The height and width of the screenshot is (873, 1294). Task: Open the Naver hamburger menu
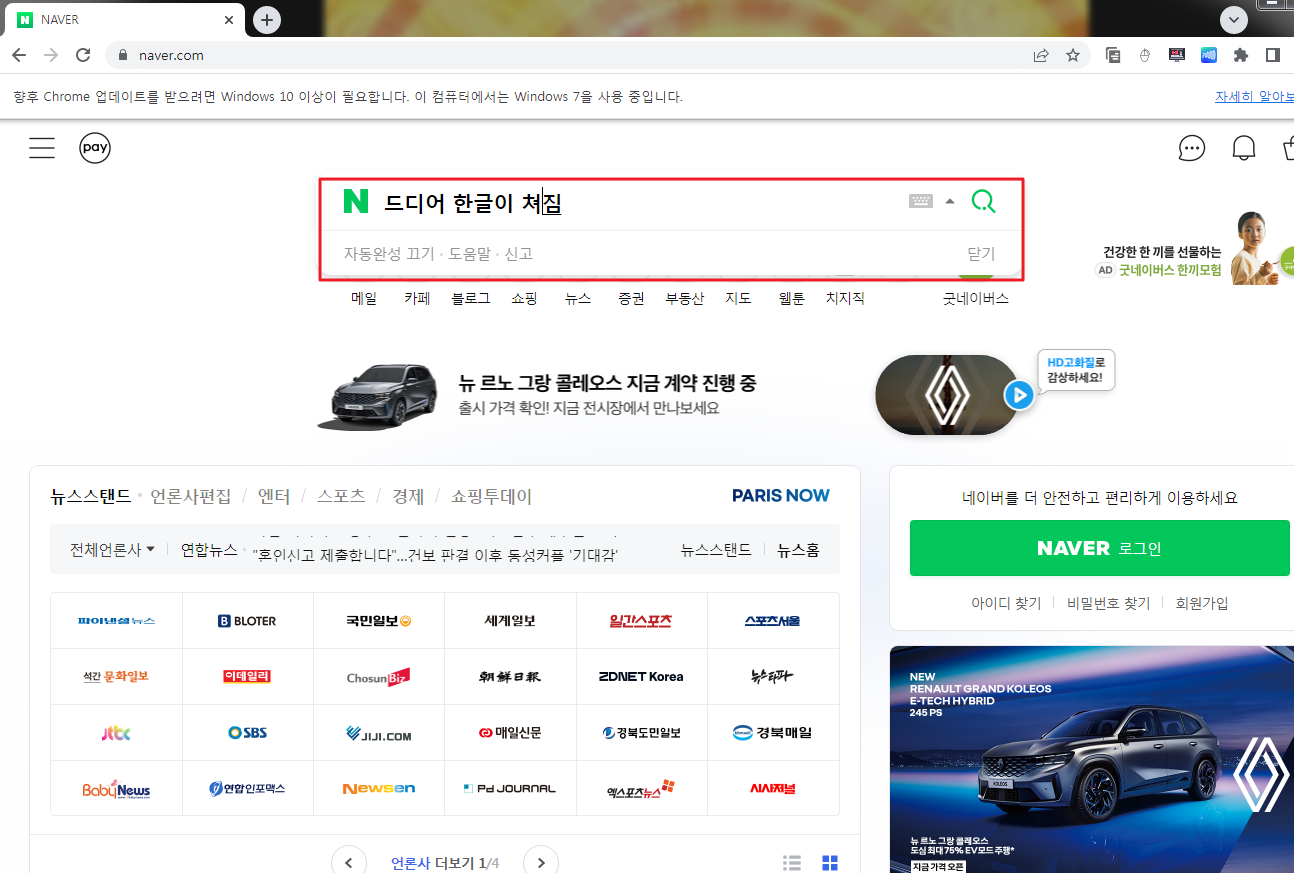42,149
